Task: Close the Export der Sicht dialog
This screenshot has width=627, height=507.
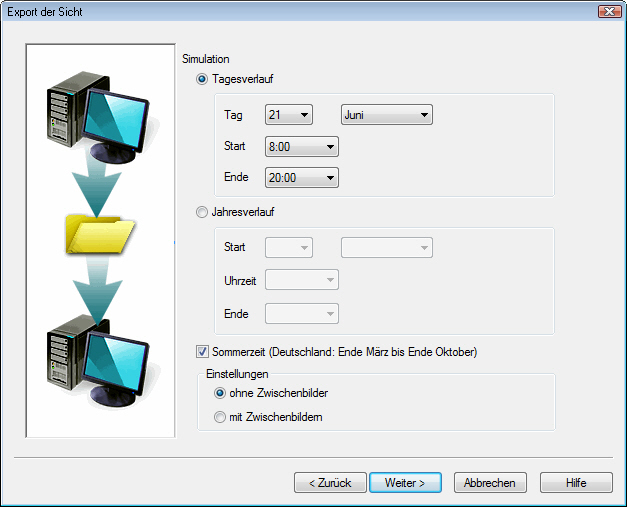Action: click(x=609, y=12)
